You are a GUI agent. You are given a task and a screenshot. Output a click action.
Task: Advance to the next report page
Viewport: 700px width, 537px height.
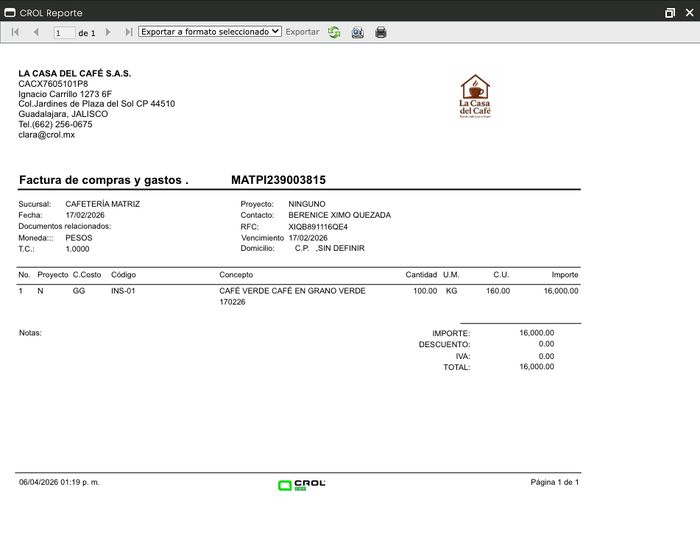point(109,32)
